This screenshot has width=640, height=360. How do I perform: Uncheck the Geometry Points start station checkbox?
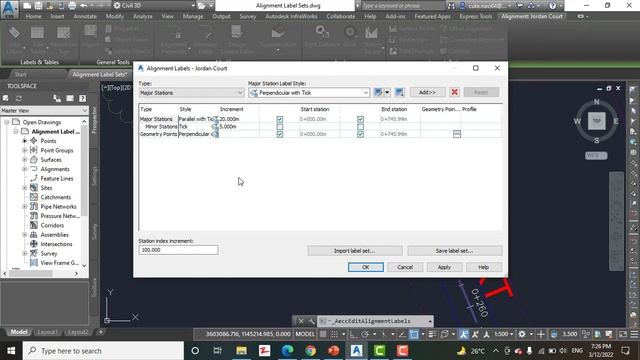pos(280,134)
